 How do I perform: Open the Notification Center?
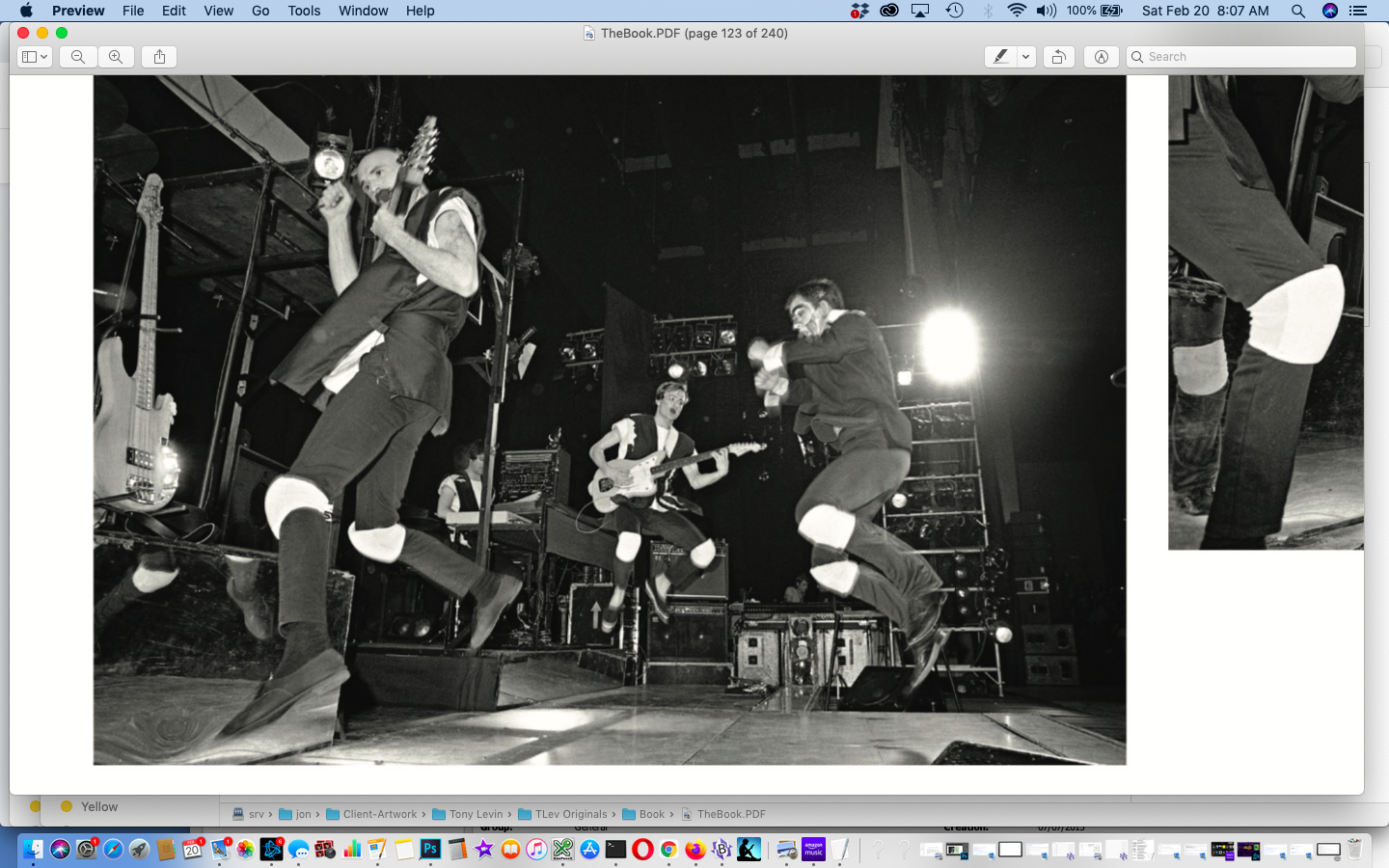coord(1358,11)
